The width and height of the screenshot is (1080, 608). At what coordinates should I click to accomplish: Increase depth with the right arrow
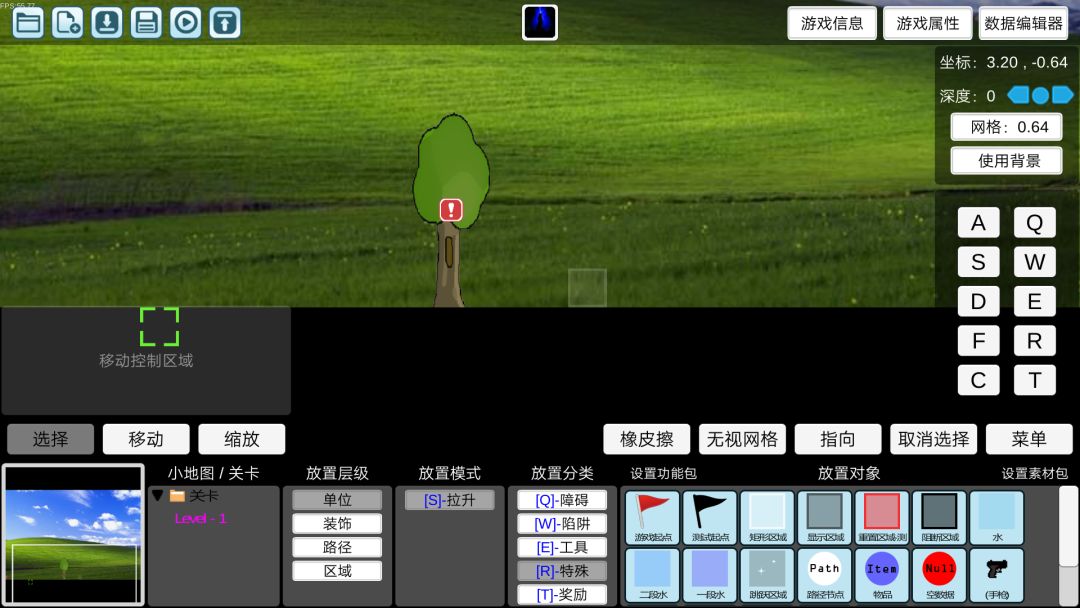(x=1063, y=95)
